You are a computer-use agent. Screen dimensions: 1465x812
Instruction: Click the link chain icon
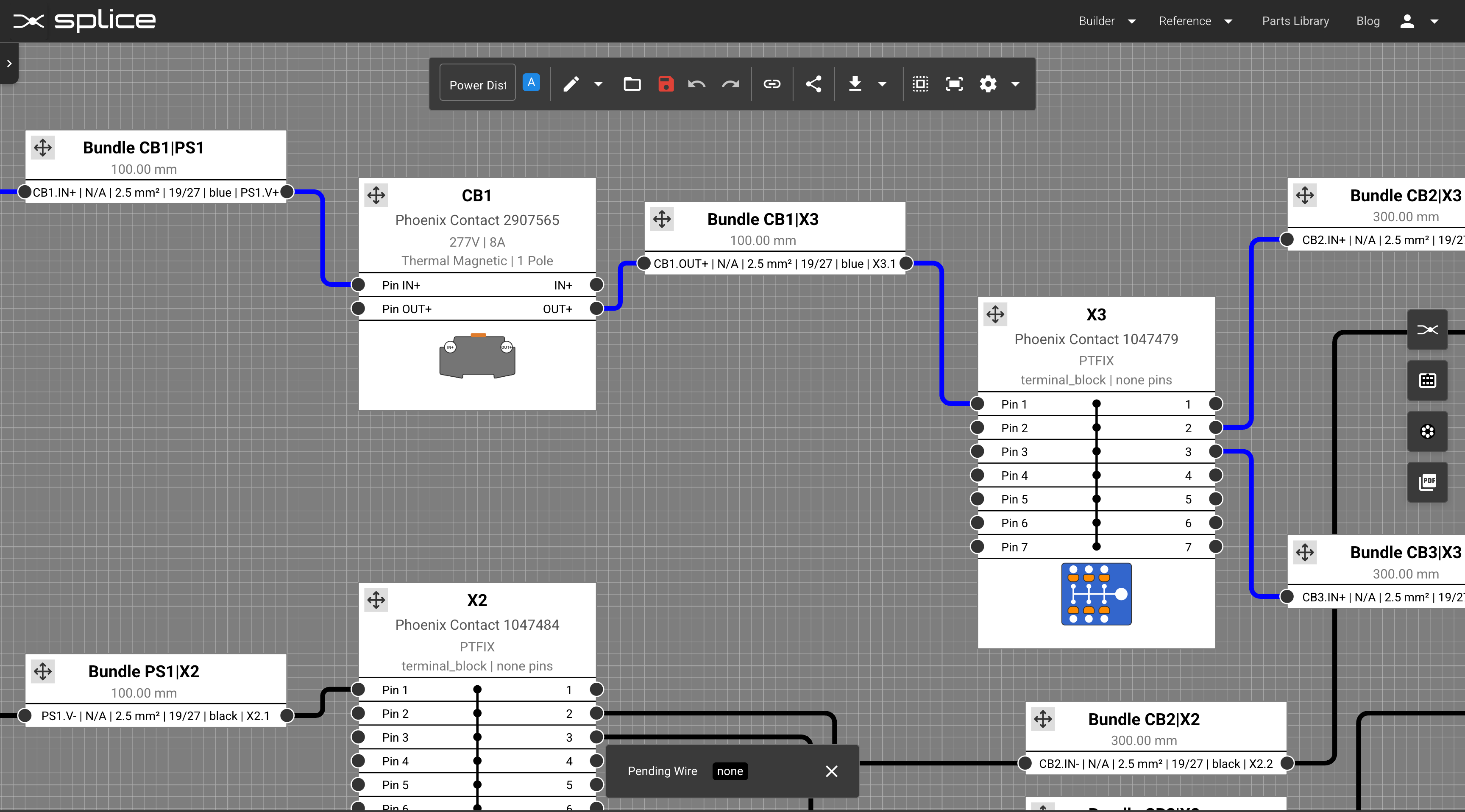coord(772,84)
